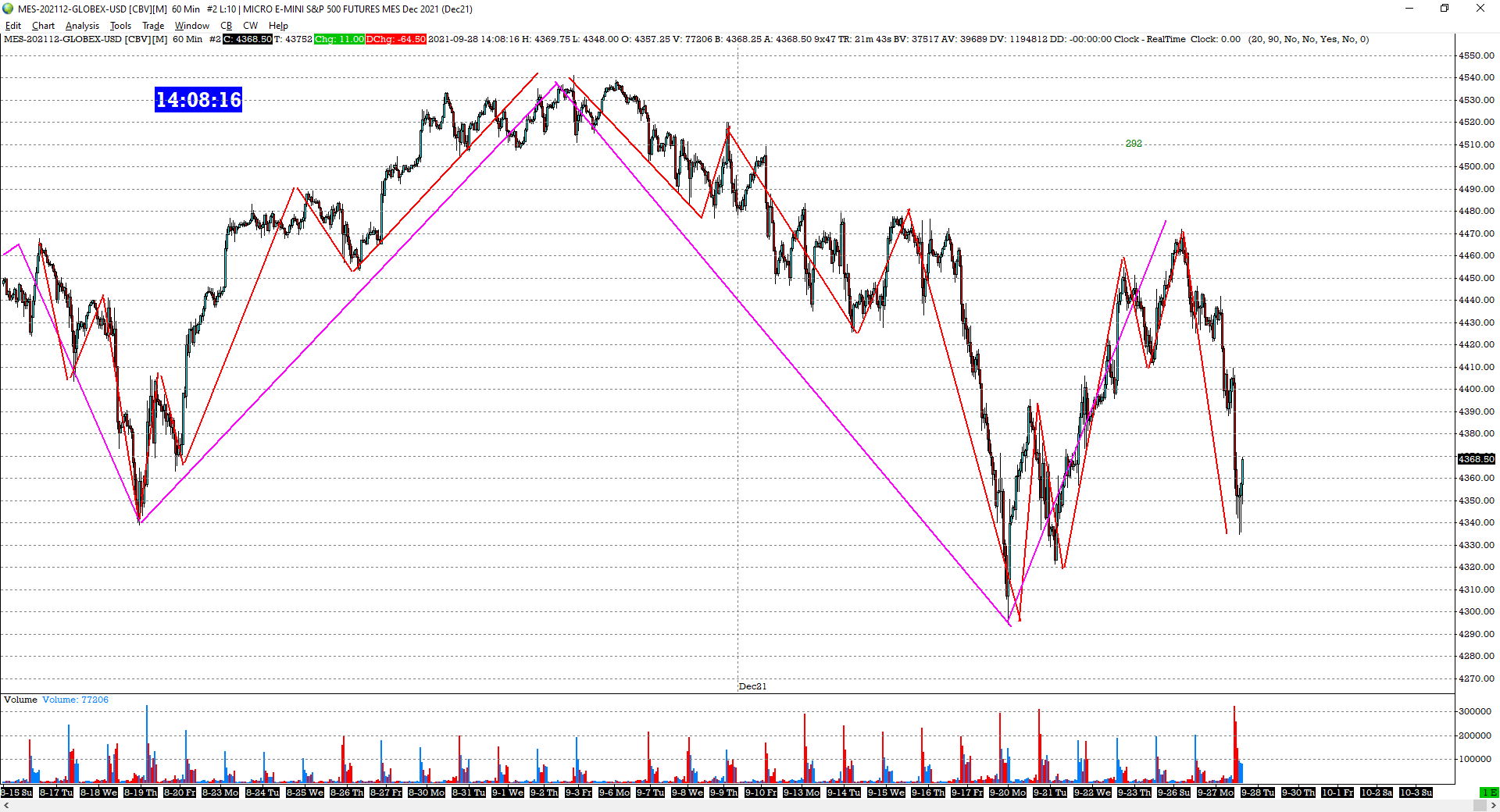Click the '8-30 Mo' date label

click(x=427, y=792)
